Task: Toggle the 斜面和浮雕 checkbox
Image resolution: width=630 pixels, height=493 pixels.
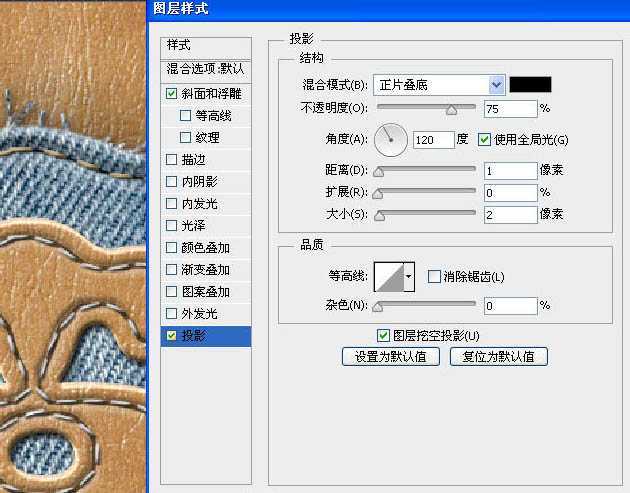Action: (171, 94)
